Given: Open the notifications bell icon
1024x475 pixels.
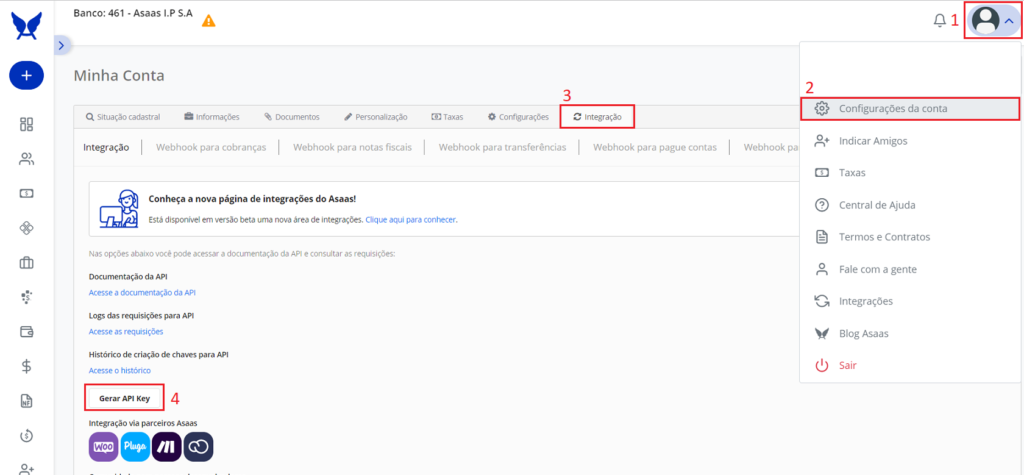Looking at the screenshot, I should (939, 20).
